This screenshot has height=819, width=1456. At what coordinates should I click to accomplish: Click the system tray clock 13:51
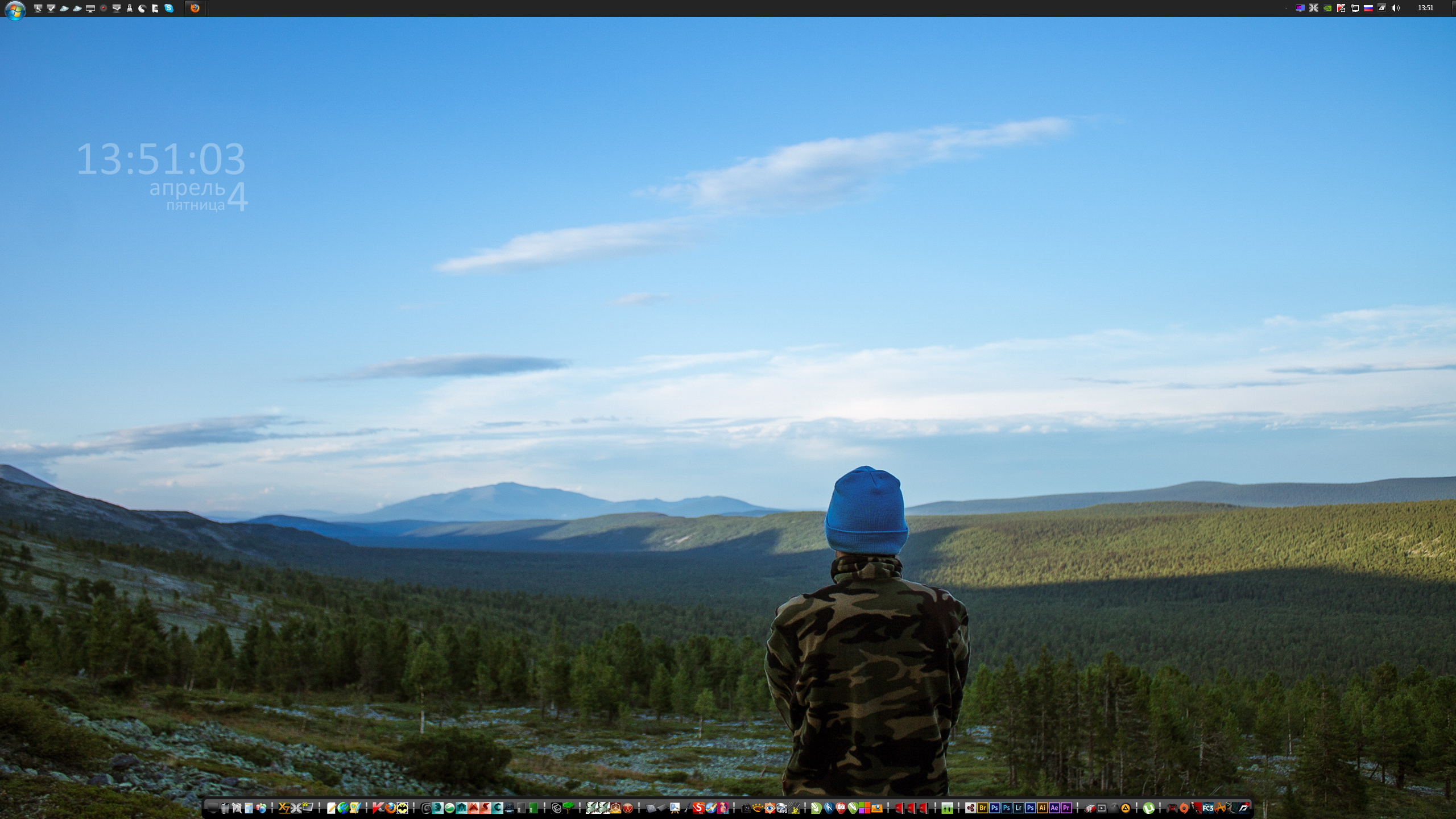point(1425,8)
